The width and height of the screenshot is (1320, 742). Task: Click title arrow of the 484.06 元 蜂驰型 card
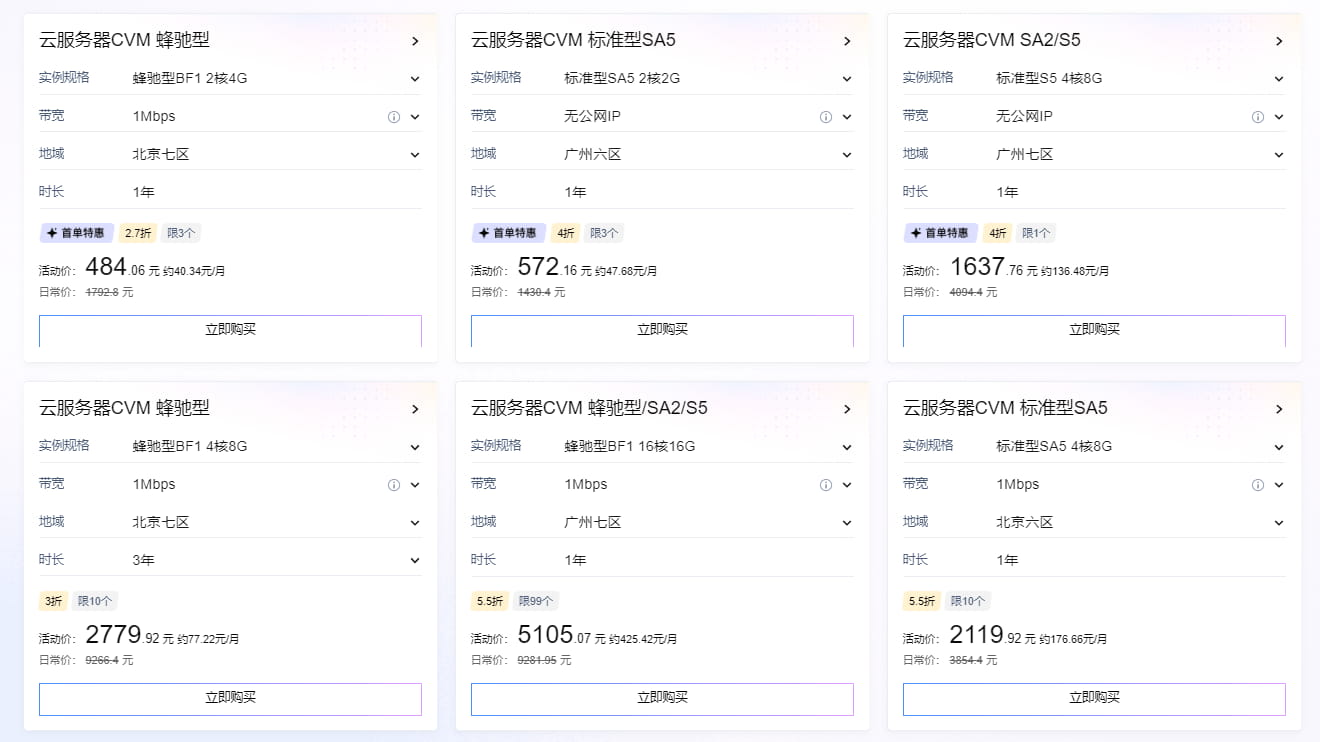[415, 41]
